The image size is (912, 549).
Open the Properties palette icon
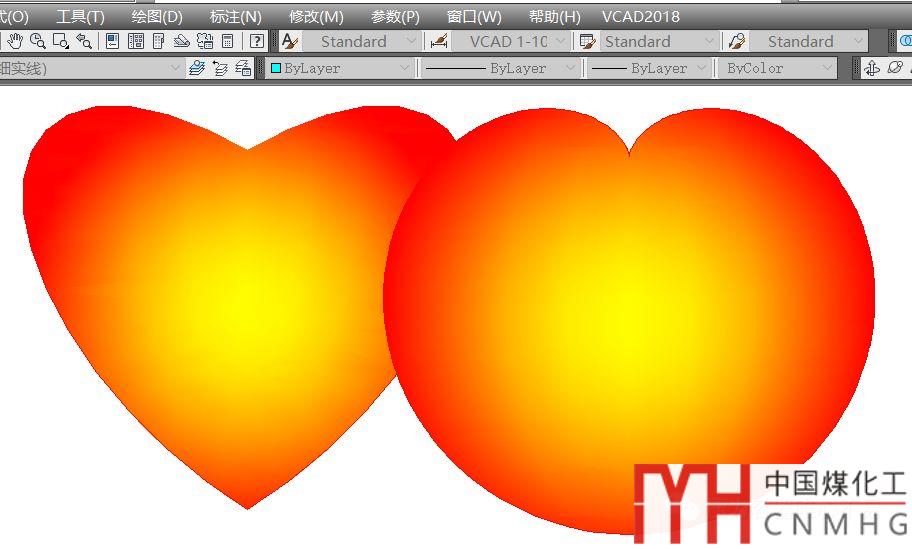pyautogui.click(x=113, y=41)
